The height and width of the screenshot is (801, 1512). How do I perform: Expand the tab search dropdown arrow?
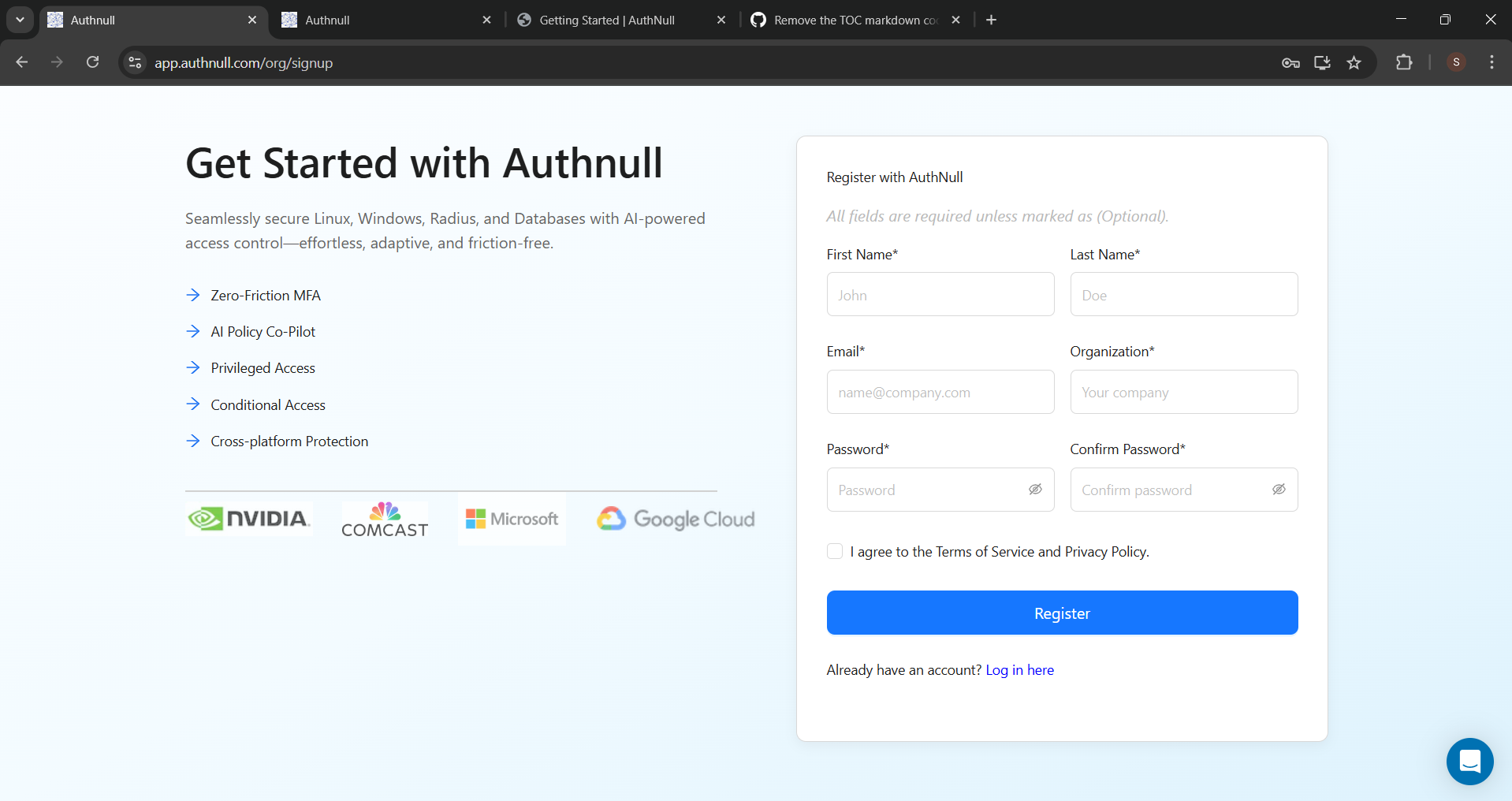[x=20, y=20]
